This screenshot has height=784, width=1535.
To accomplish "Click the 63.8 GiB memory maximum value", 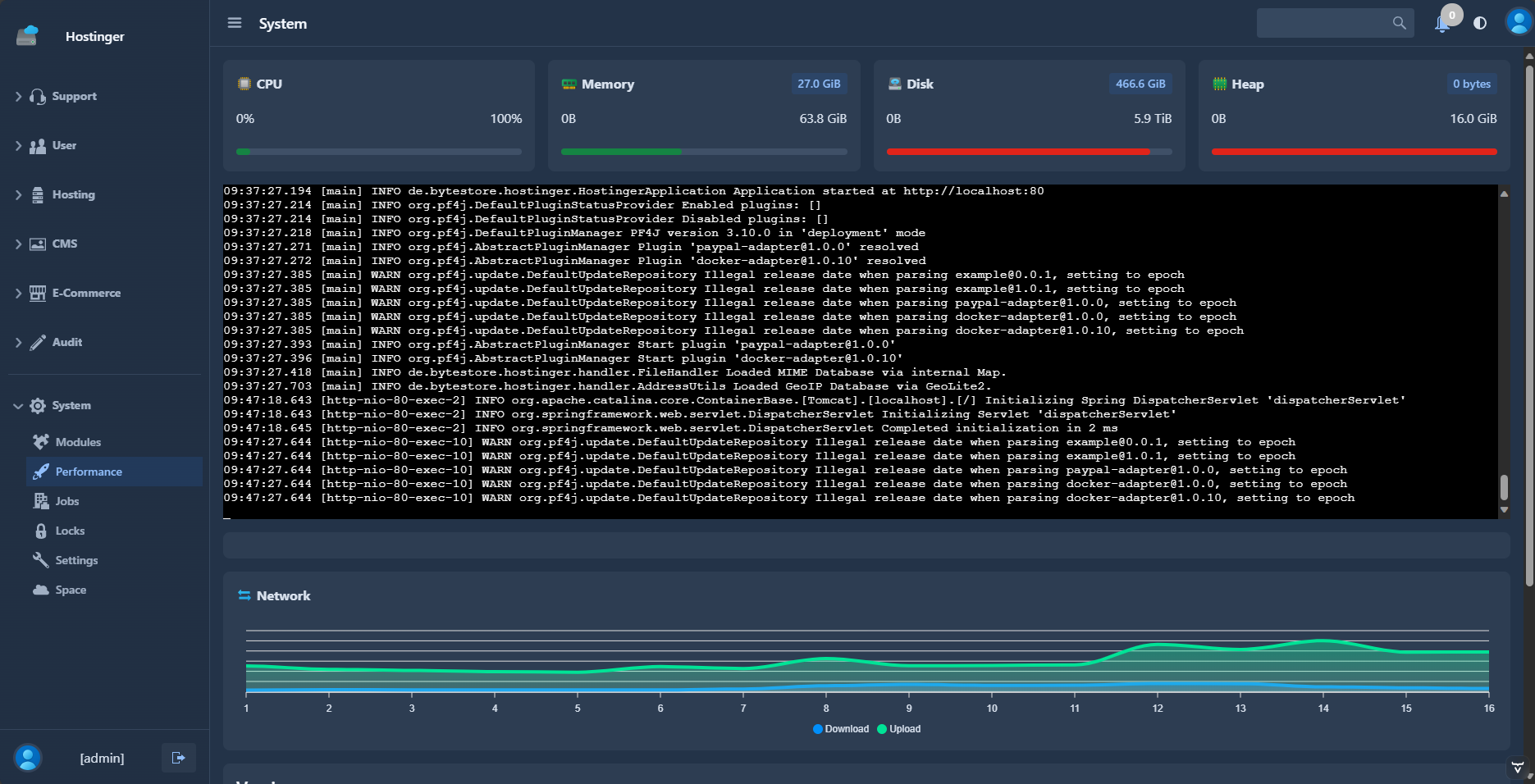I will pos(823,119).
